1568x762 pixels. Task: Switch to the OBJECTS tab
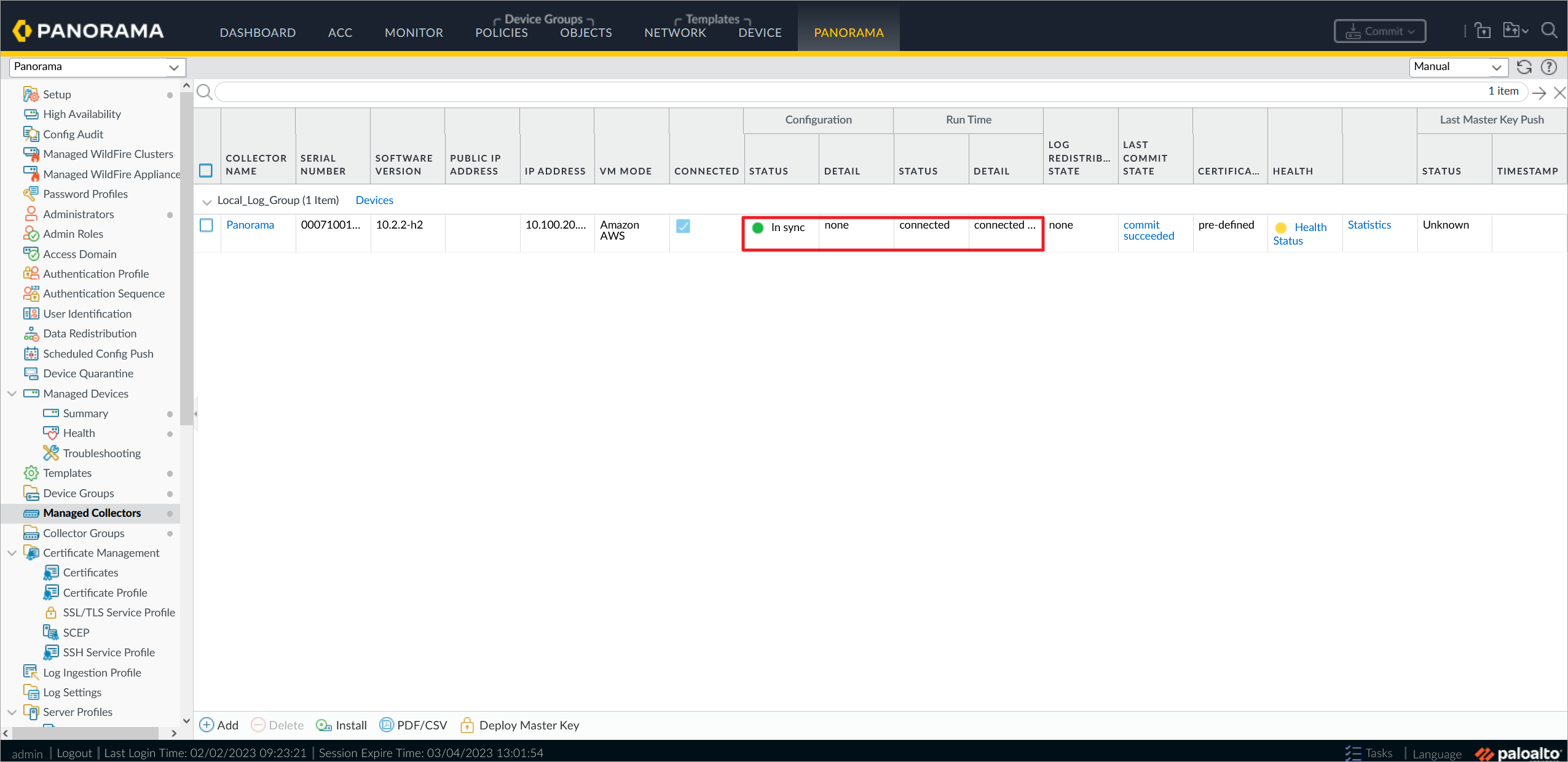click(x=586, y=33)
